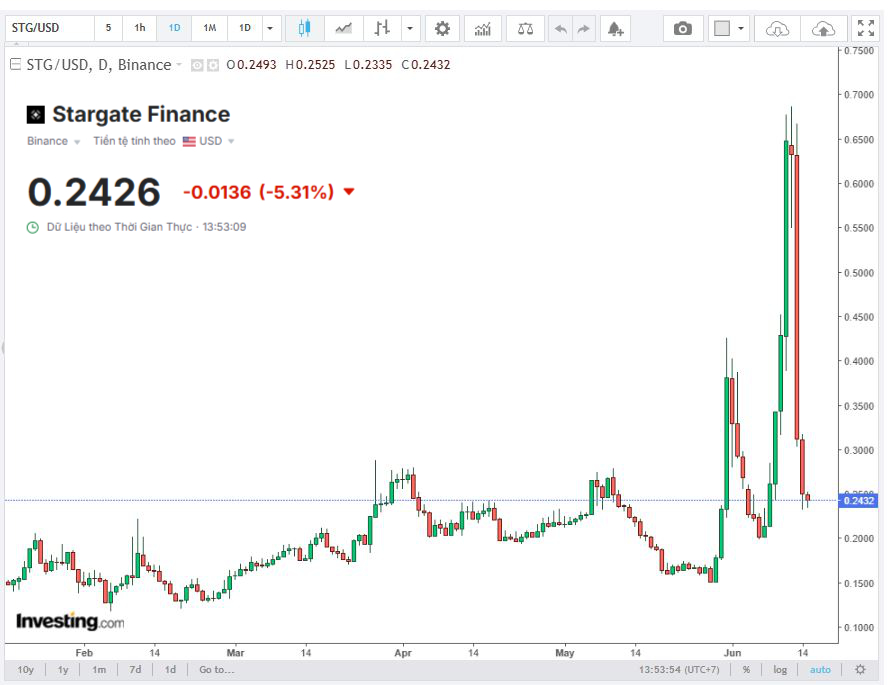Open indicators menu icon
Viewport: 888px width, 685px height.
click(x=483, y=28)
